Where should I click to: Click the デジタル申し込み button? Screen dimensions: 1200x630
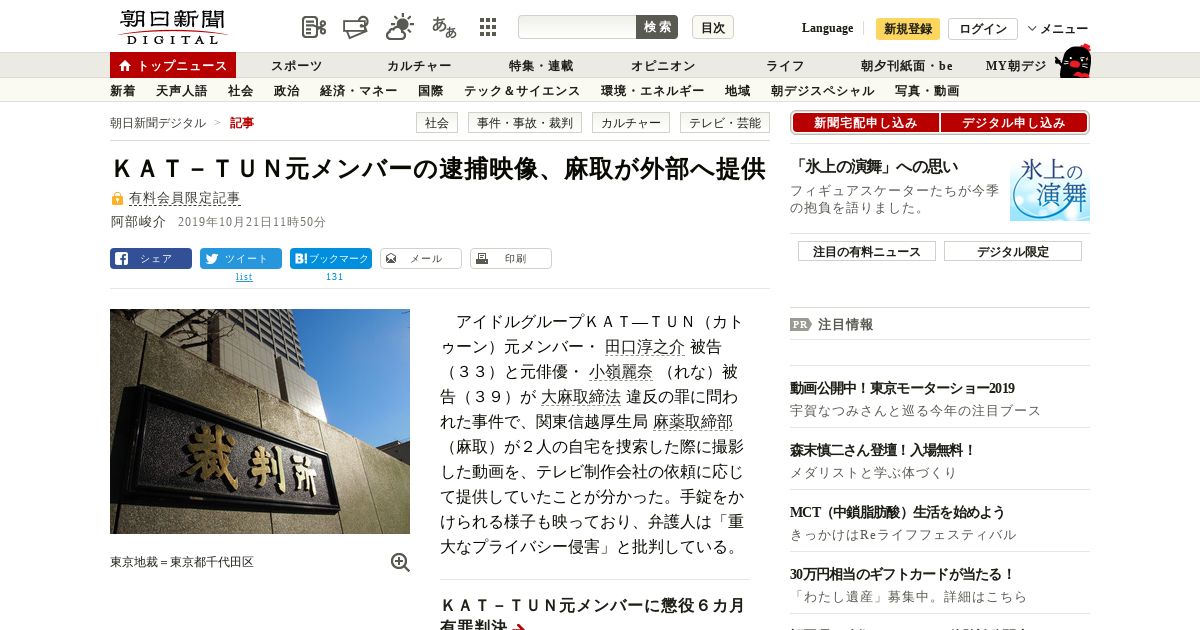click(x=1014, y=123)
